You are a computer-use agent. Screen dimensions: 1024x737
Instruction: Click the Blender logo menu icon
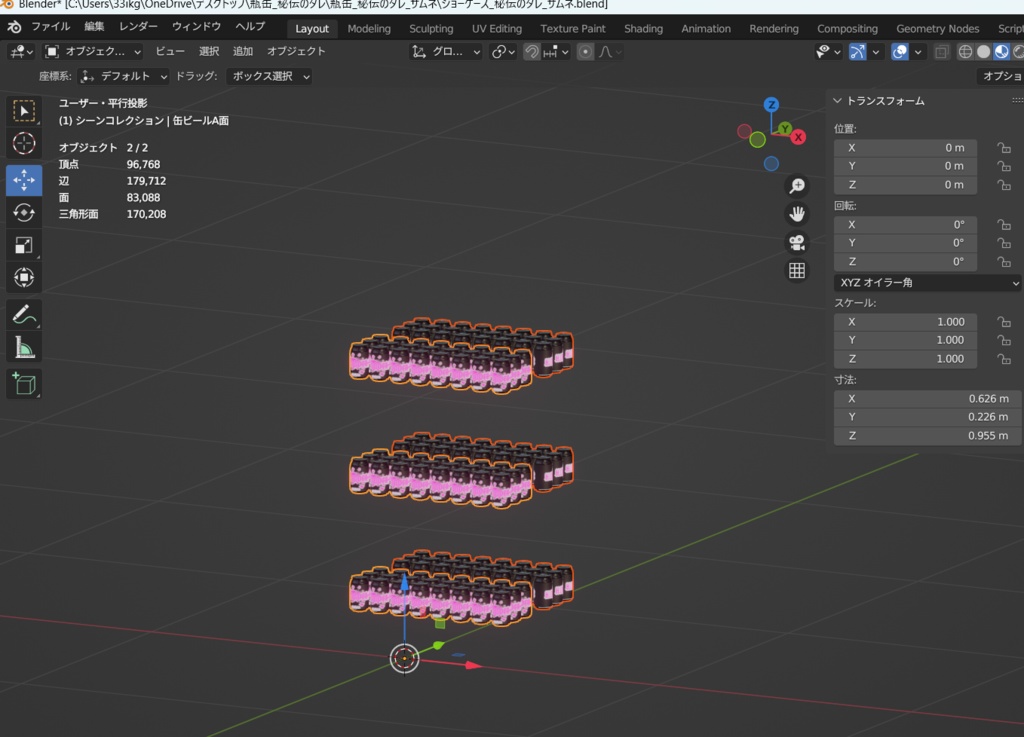[x=14, y=27]
